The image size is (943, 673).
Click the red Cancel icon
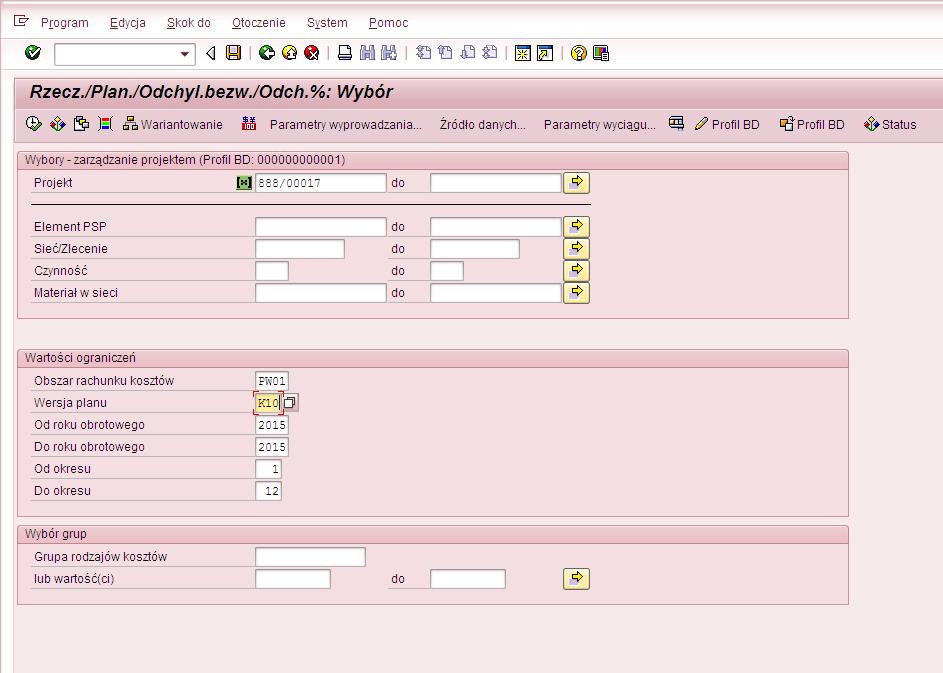312,53
